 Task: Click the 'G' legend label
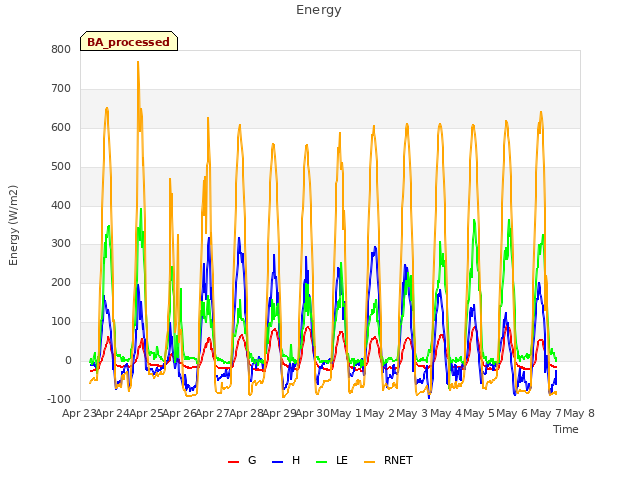coord(252,460)
